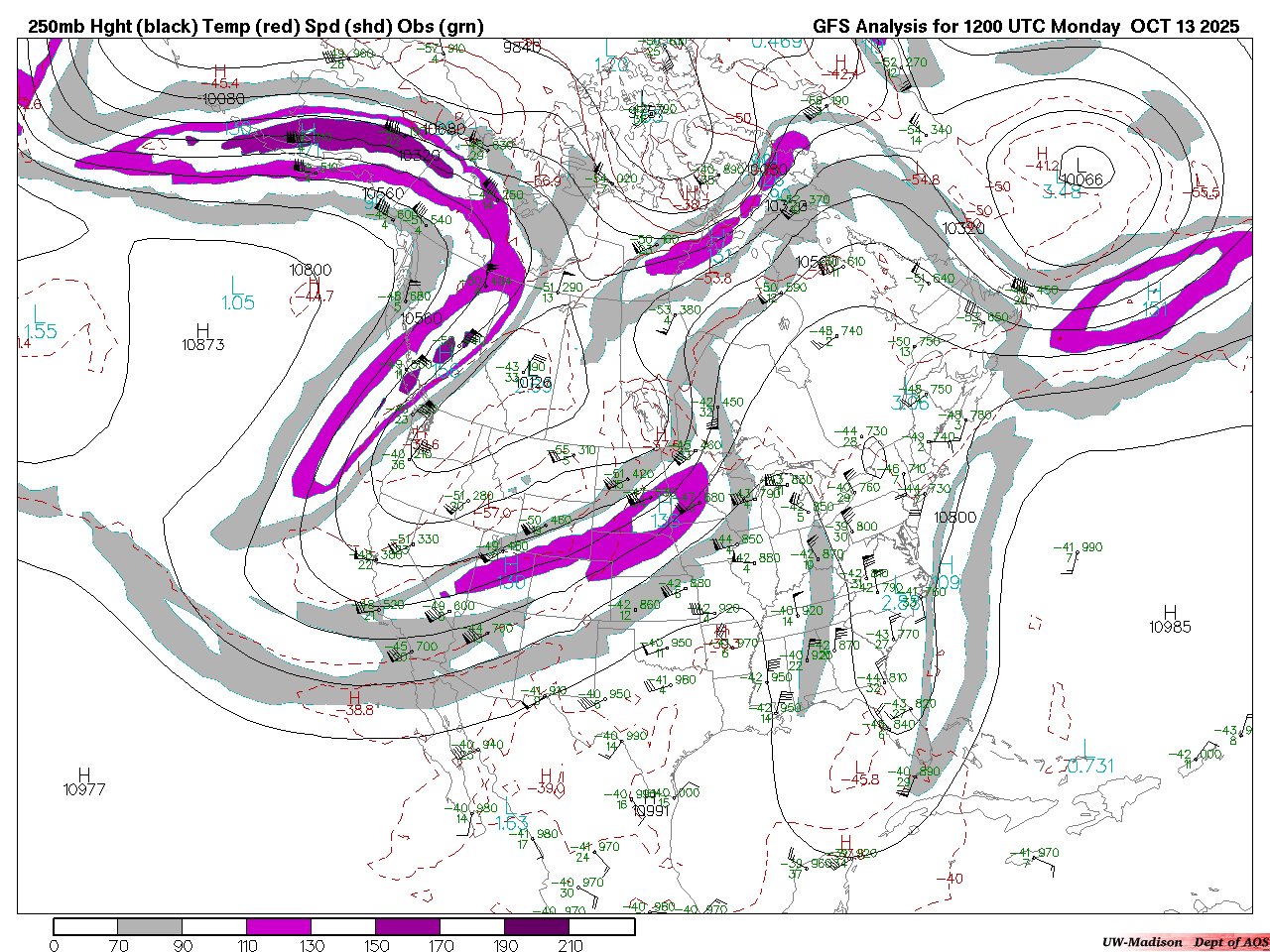Image resolution: width=1270 pixels, height=952 pixels.
Task: Click the height value "10977" in the southwest
Action: click(x=83, y=789)
